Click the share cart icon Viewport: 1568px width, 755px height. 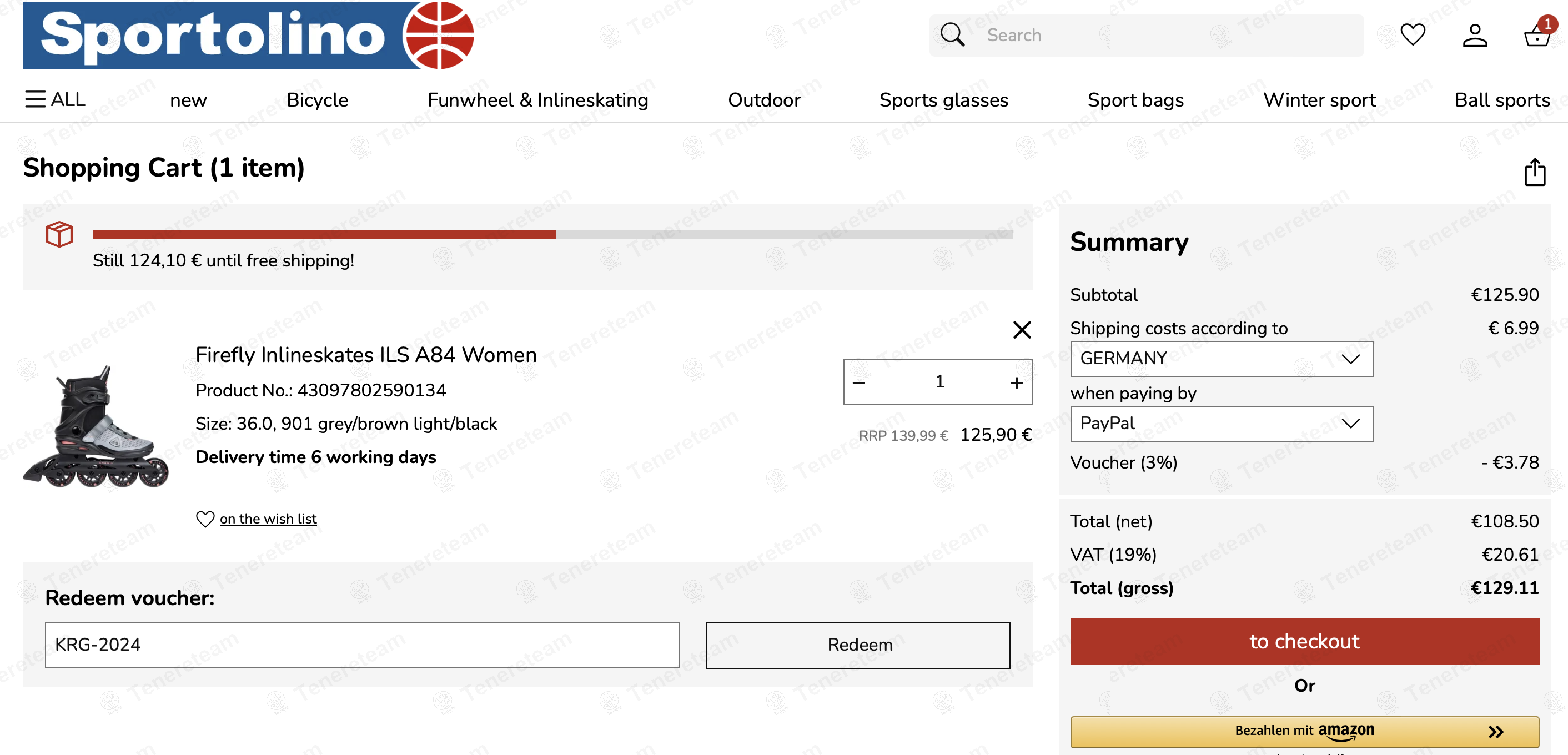pyautogui.click(x=1535, y=172)
